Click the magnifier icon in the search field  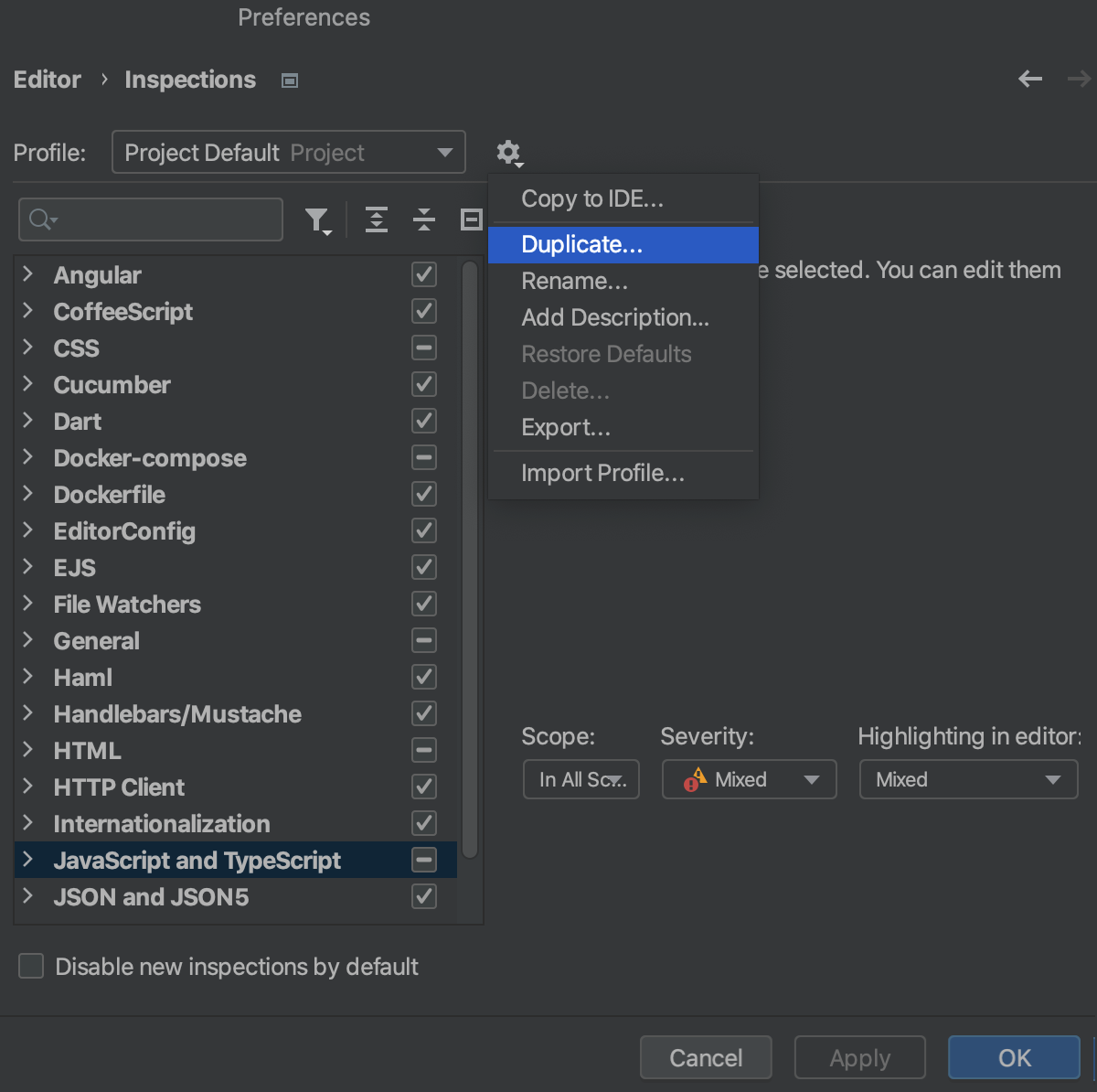40,219
